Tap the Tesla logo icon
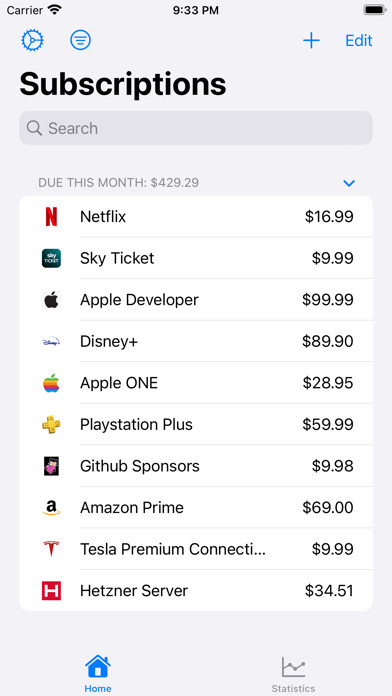The height and width of the screenshot is (696, 392). click(x=51, y=549)
